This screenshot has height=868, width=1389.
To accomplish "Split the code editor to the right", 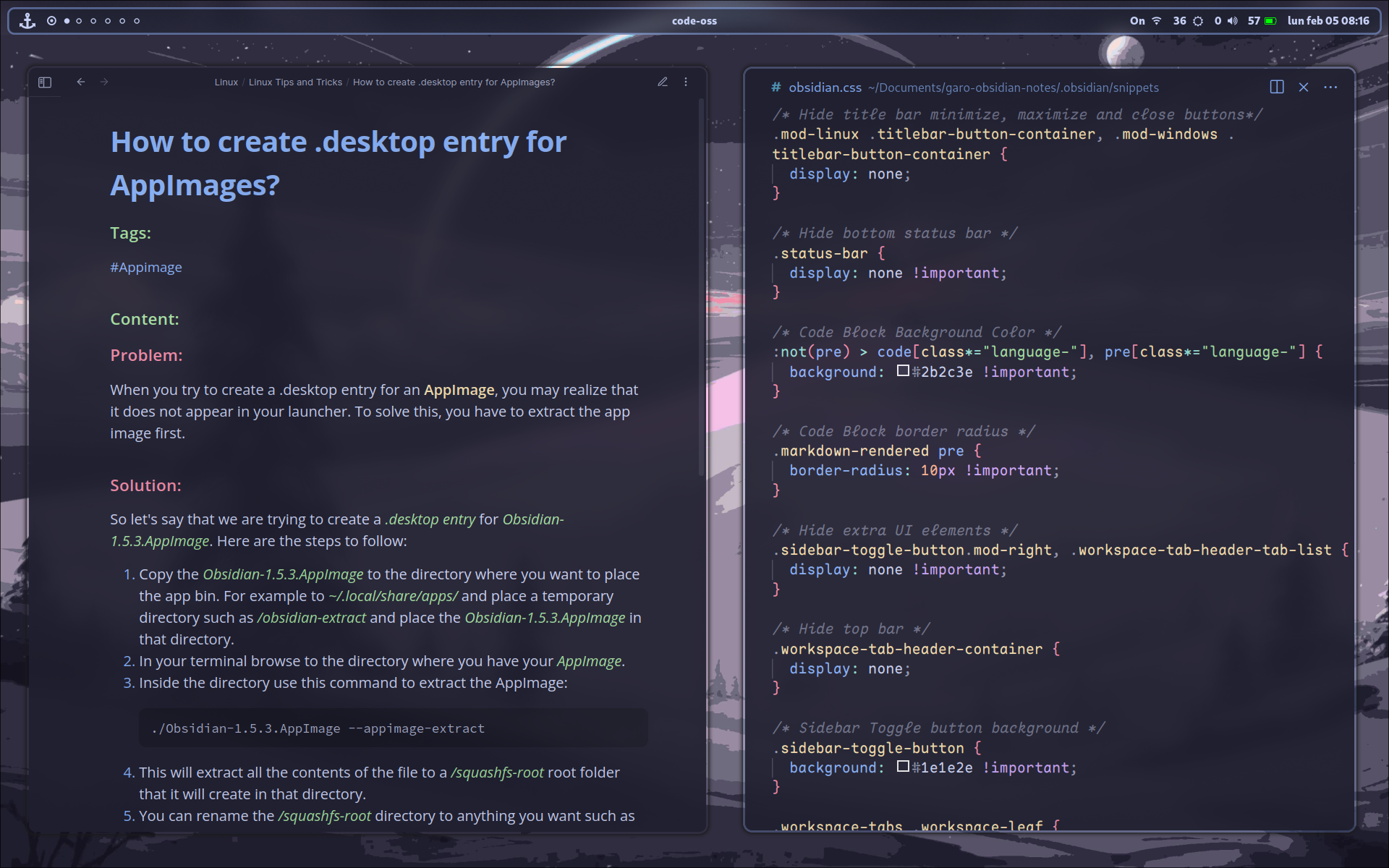I will pos(1277,87).
